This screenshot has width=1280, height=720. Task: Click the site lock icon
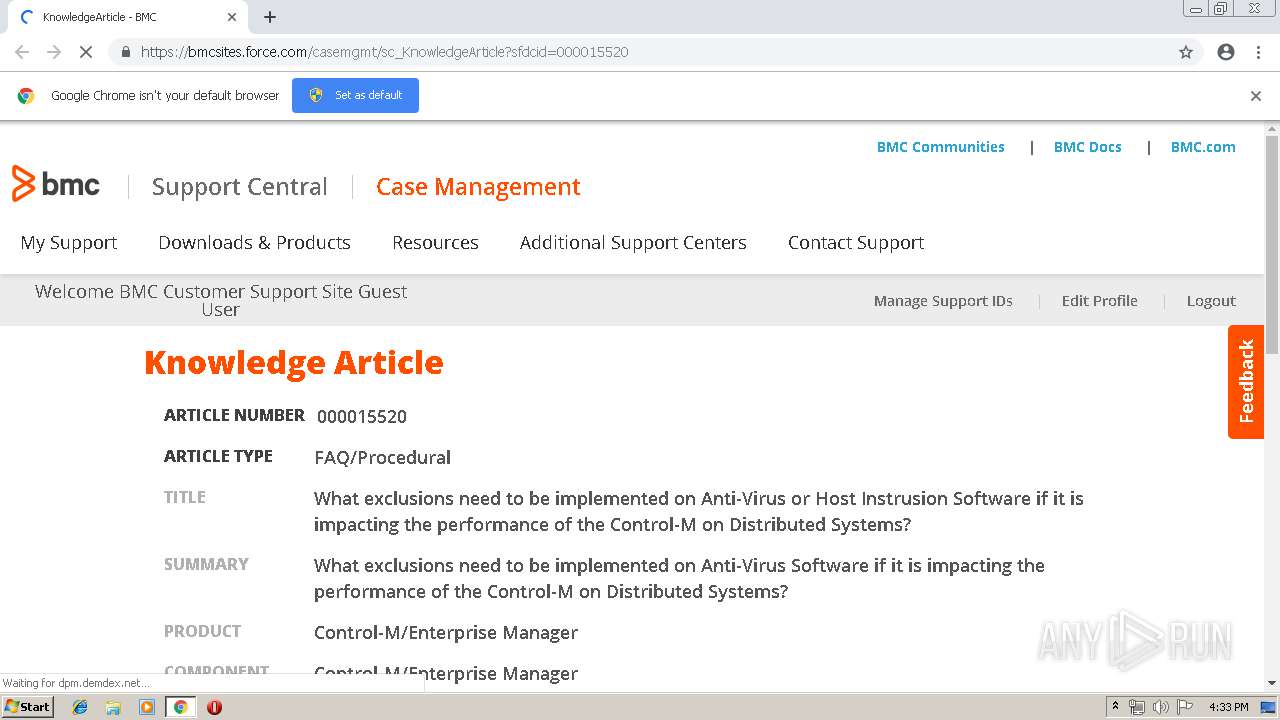coord(125,52)
